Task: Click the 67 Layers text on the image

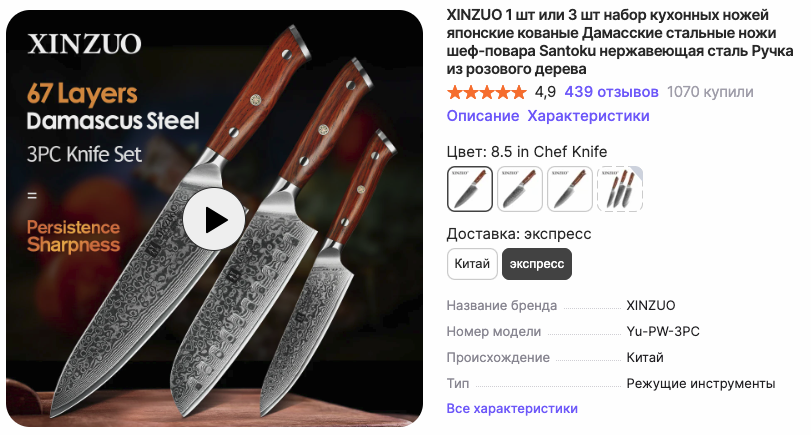Action: coord(82,94)
